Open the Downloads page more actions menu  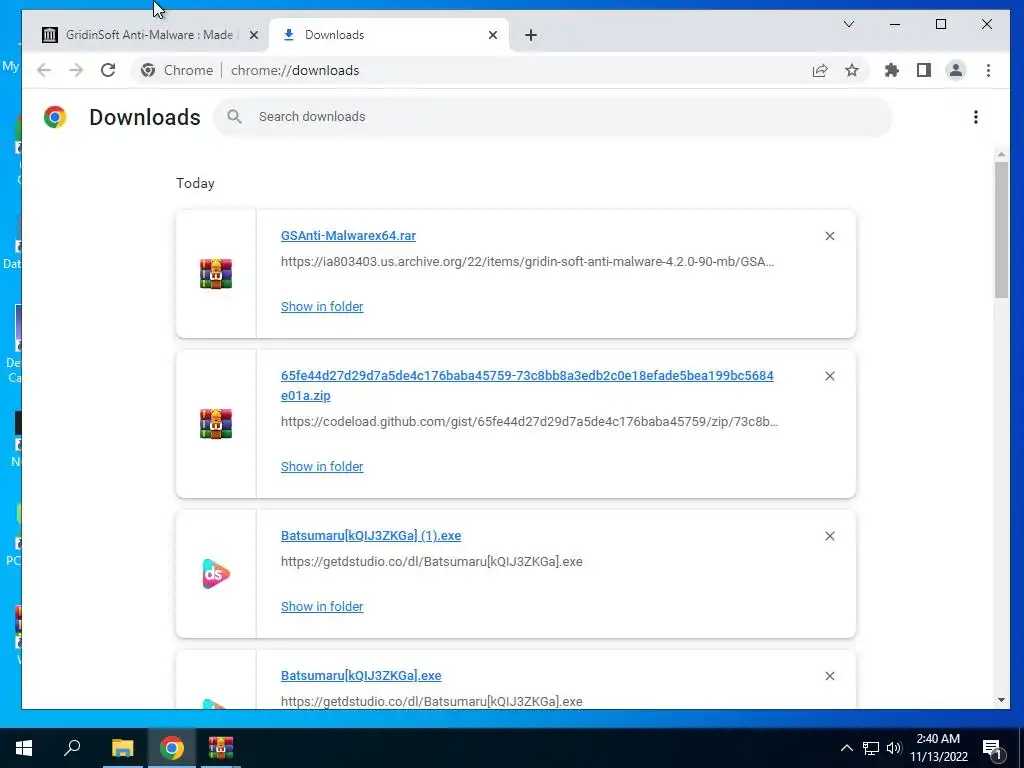[976, 117]
